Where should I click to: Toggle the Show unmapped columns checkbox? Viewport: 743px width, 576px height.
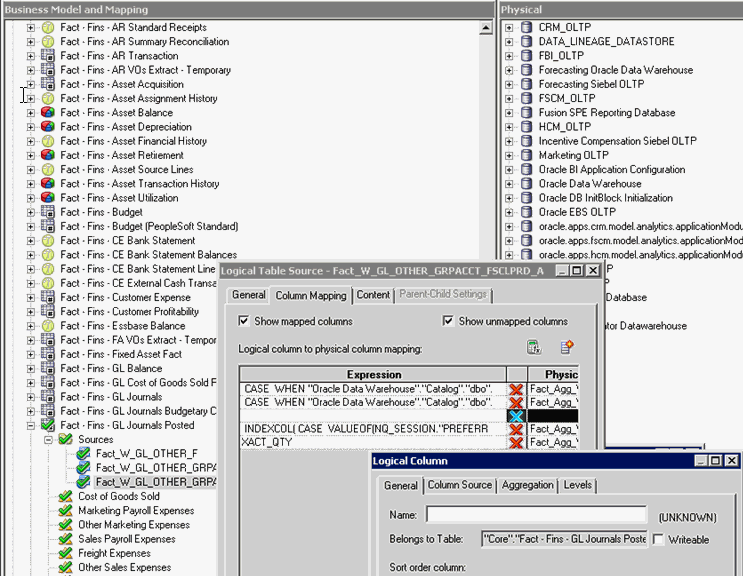448,321
